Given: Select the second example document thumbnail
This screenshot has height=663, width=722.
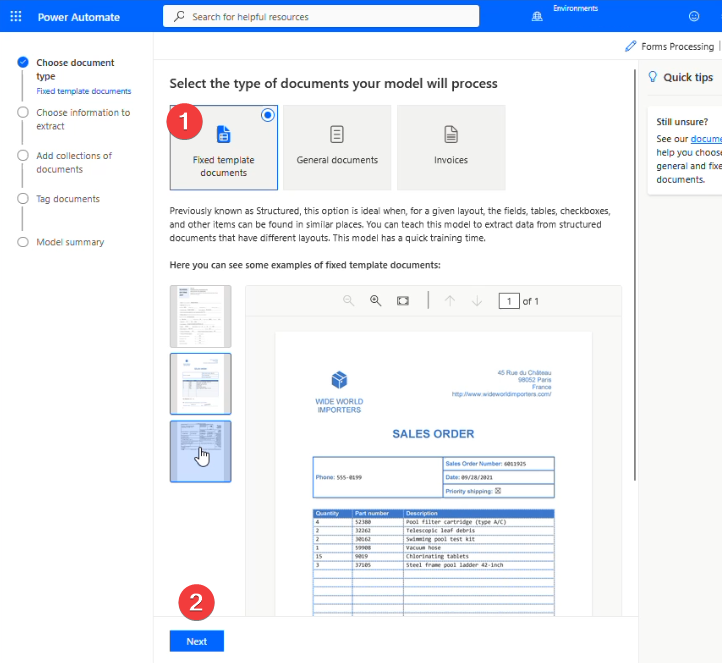Looking at the screenshot, I should 200,384.
